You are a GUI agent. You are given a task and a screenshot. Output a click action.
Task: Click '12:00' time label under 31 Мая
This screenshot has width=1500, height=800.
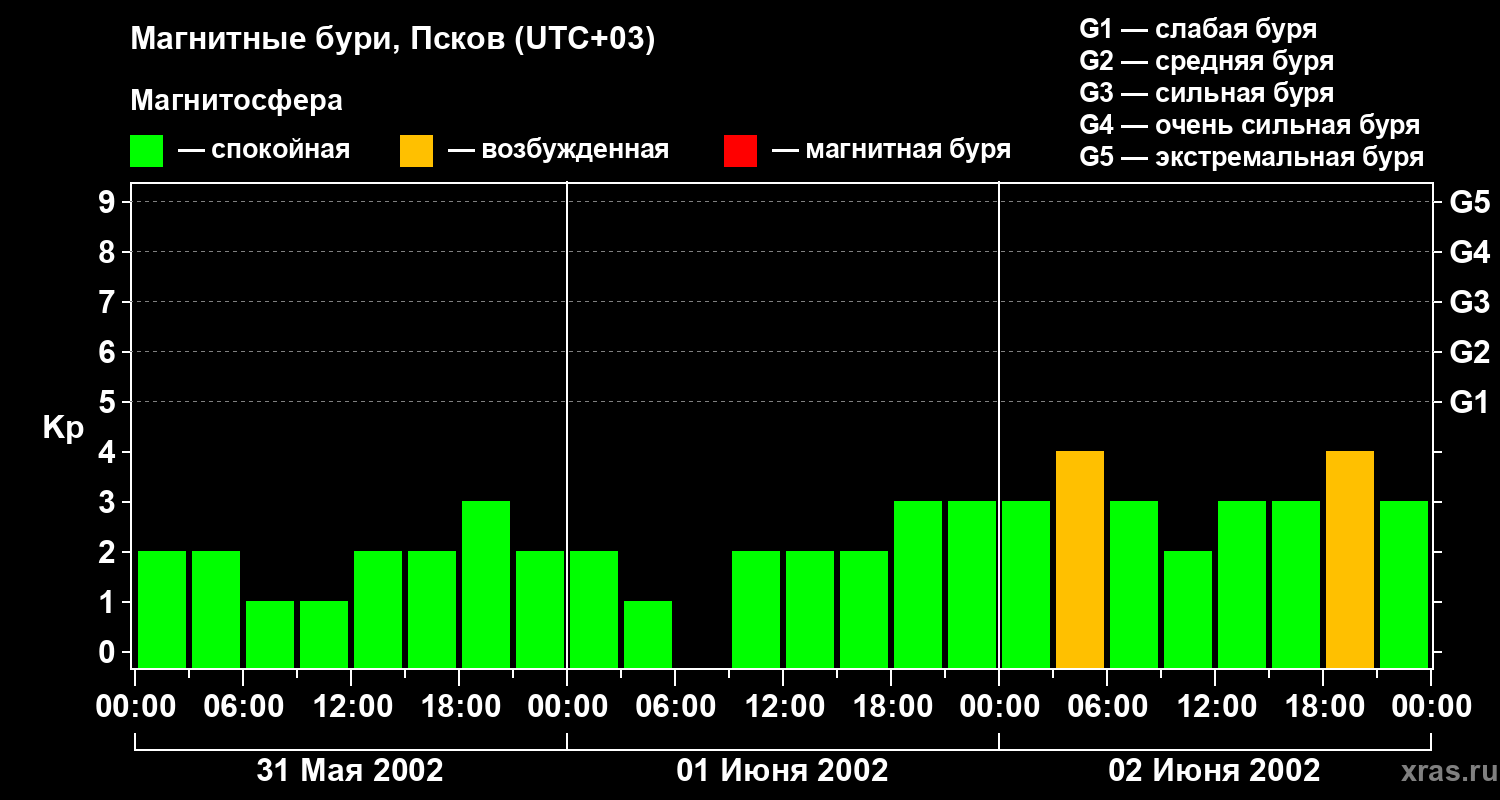351,707
